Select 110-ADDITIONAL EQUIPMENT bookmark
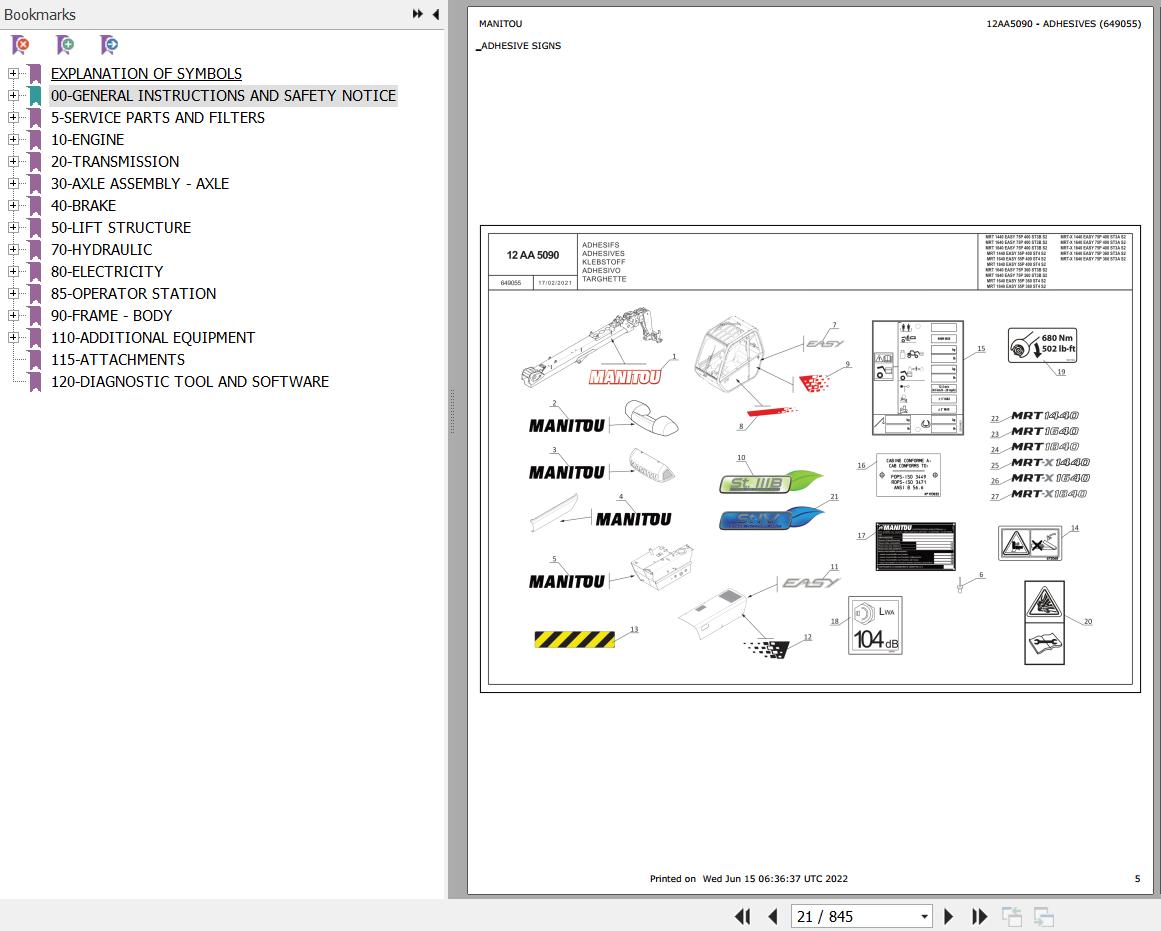This screenshot has height=931, width=1161. (153, 338)
